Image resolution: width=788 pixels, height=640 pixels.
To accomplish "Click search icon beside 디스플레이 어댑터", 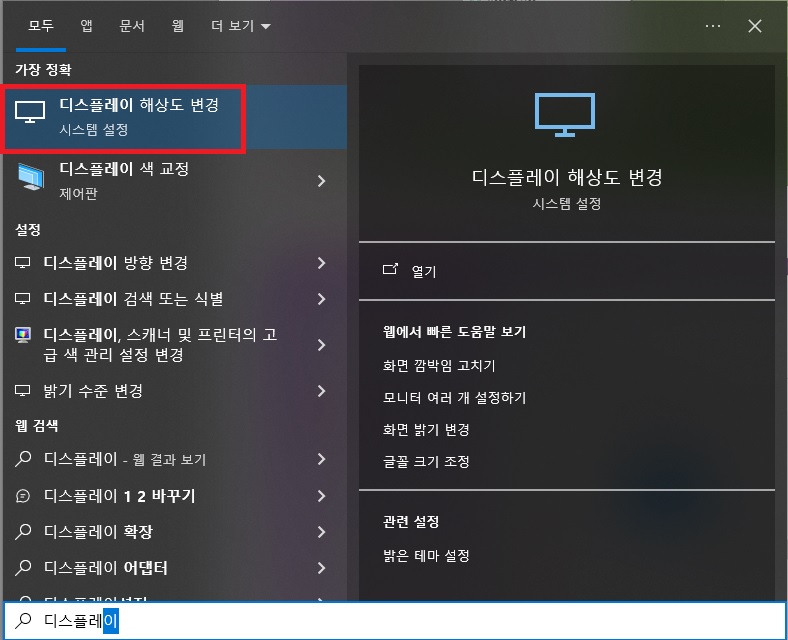I will [23, 568].
